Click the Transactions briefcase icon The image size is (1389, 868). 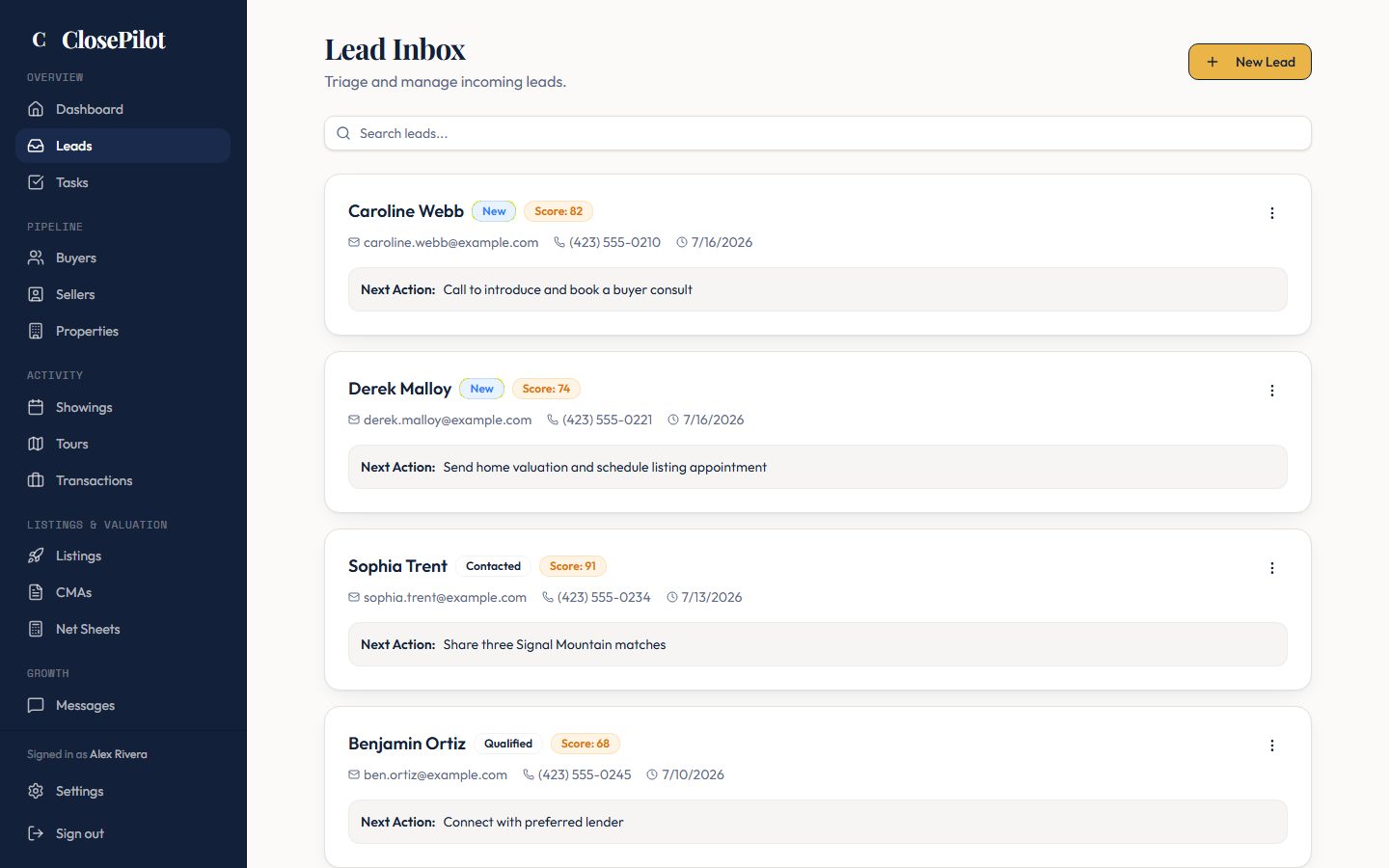click(36, 480)
